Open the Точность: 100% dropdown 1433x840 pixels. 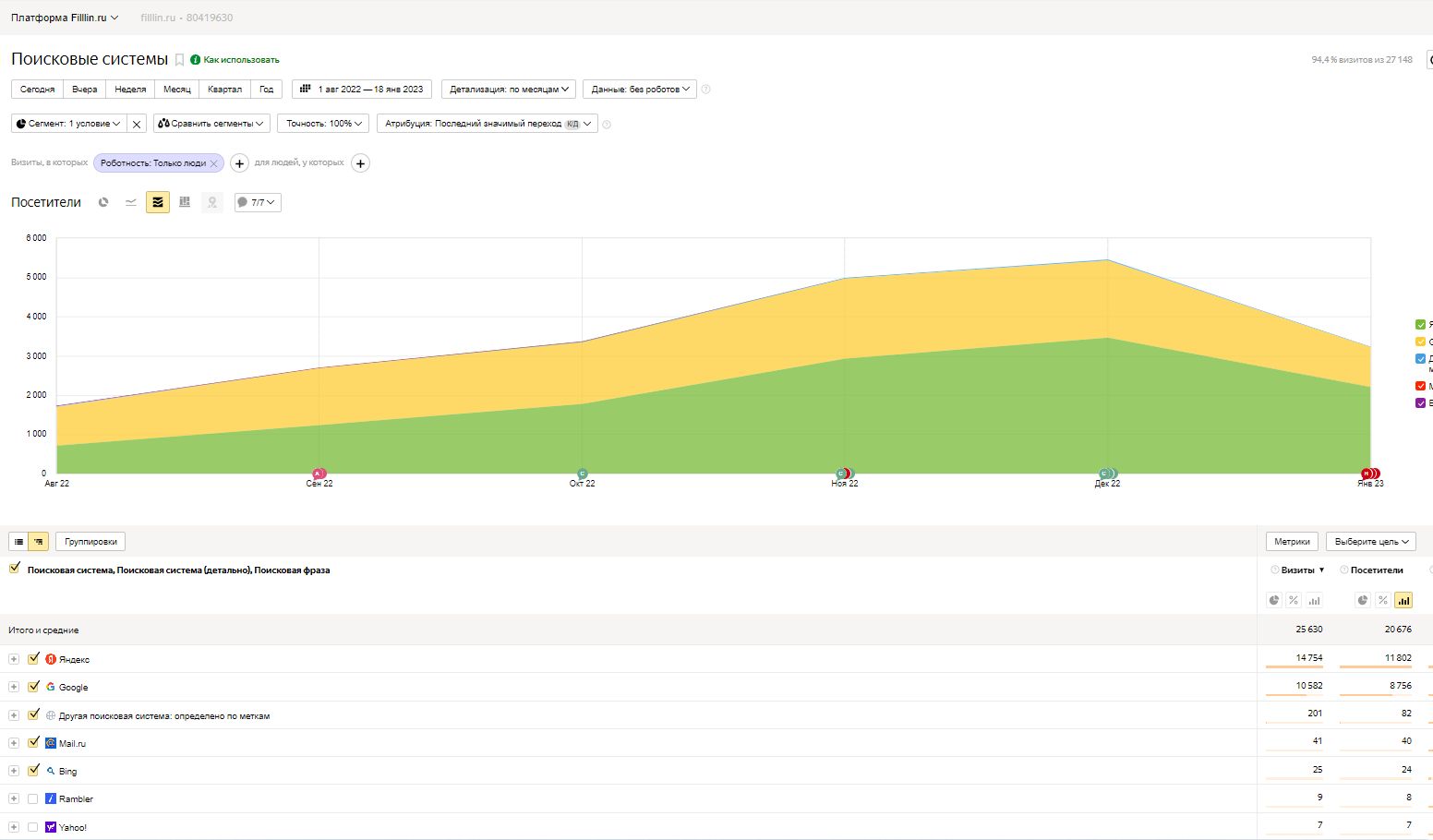[x=324, y=124]
